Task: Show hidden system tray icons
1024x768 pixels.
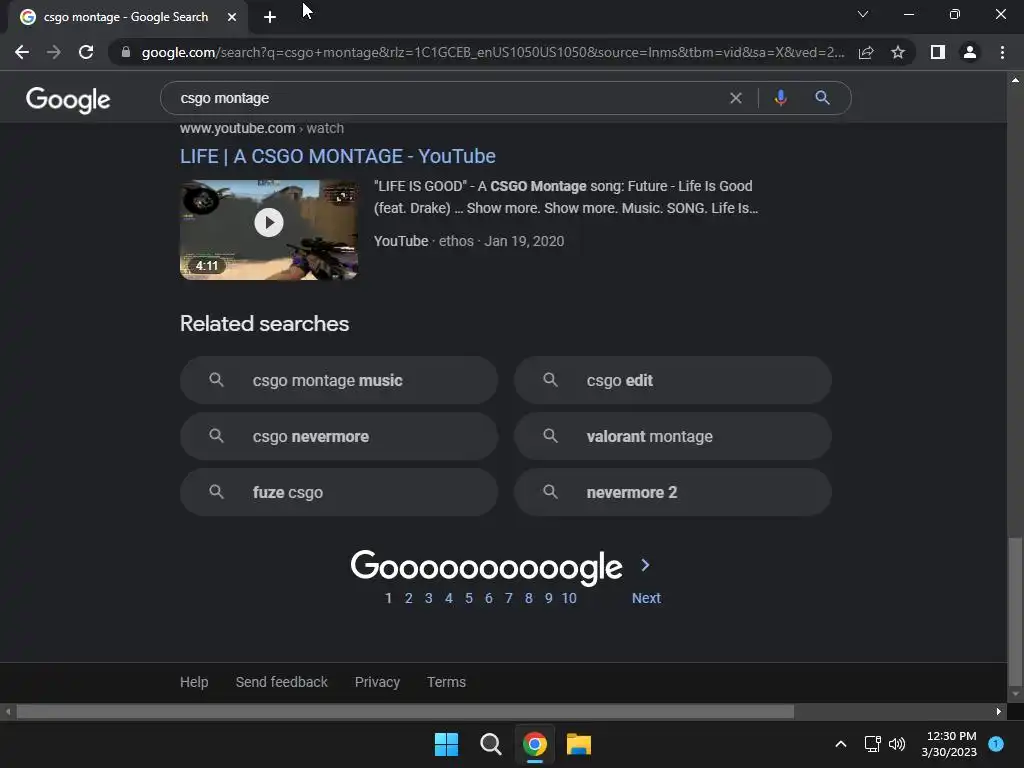Action: tap(841, 744)
